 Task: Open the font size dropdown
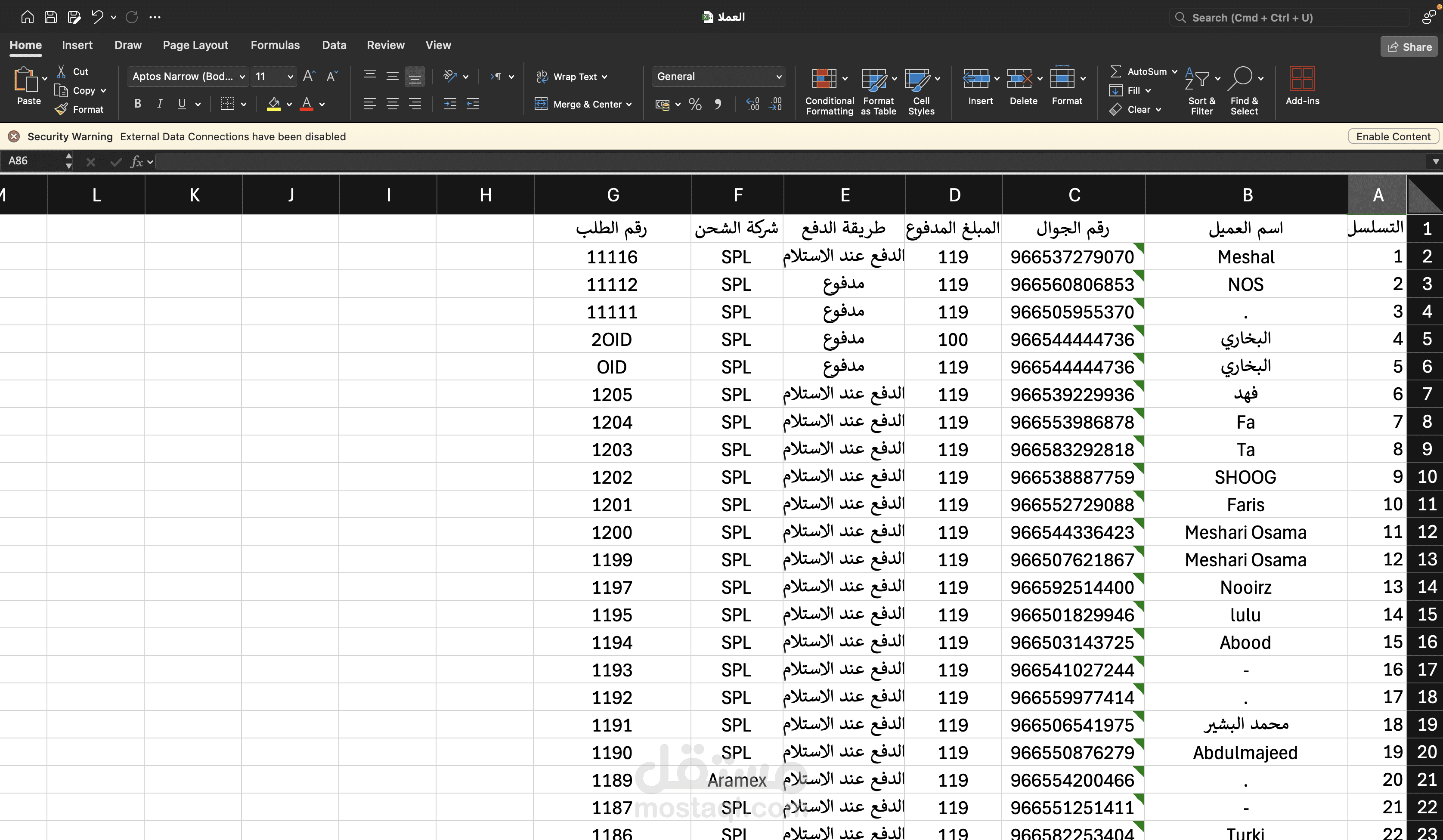[x=290, y=77]
